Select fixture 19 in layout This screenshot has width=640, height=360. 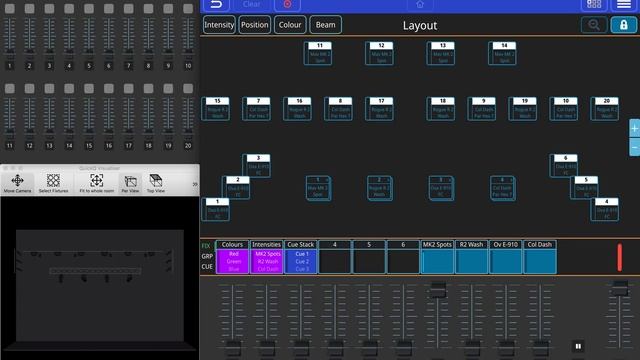(523, 109)
